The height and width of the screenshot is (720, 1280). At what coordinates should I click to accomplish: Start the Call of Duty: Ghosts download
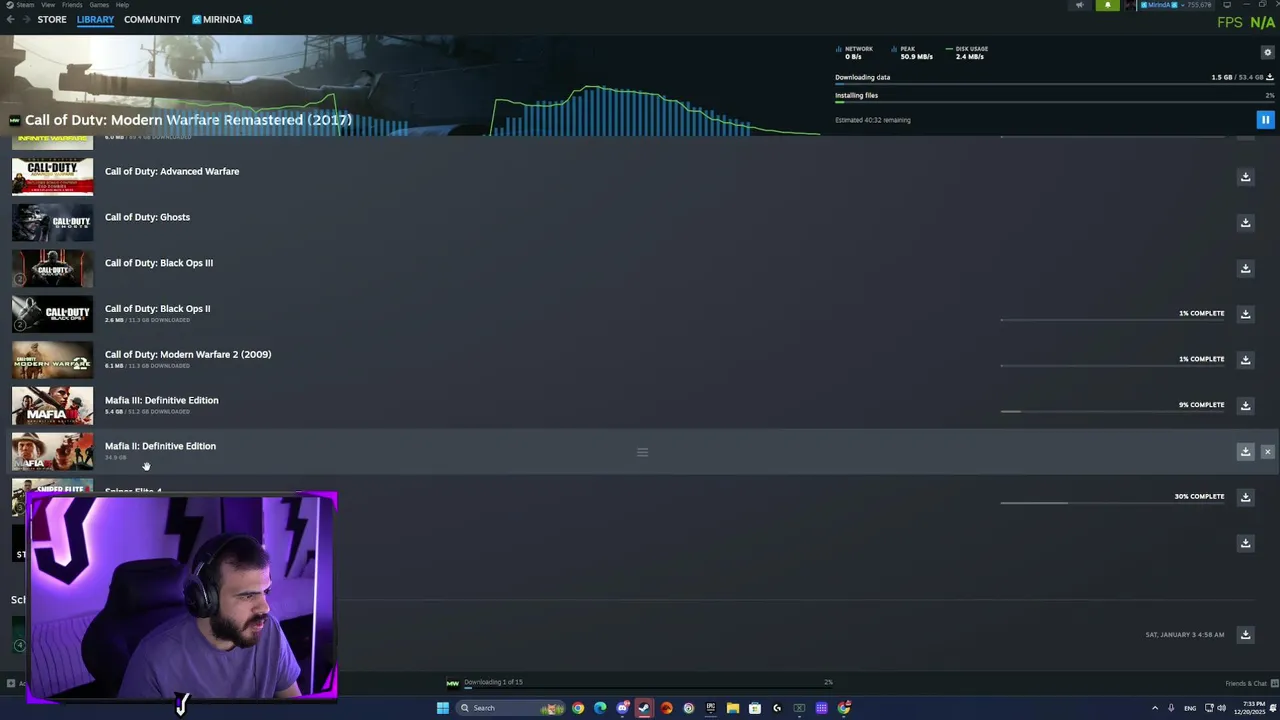click(1245, 223)
